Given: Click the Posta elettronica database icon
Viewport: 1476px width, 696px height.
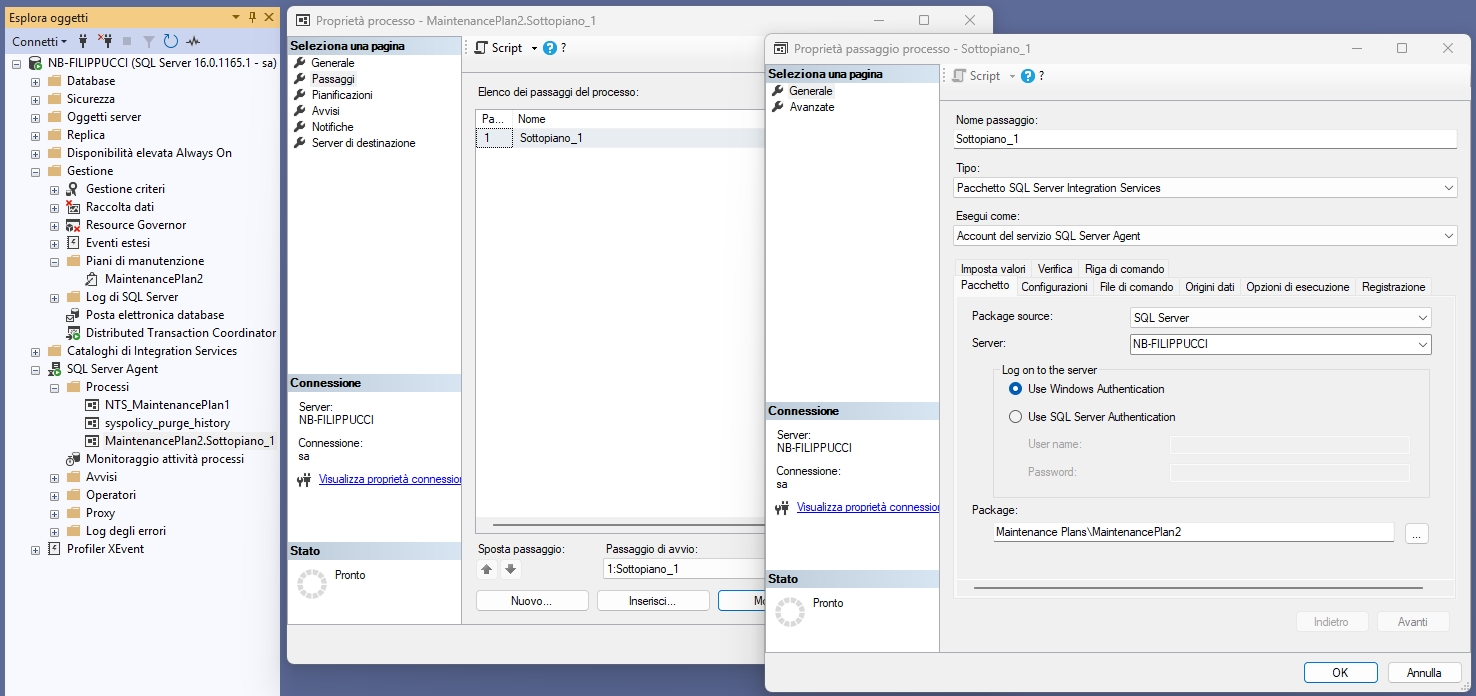Looking at the screenshot, I should click(73, 315).
